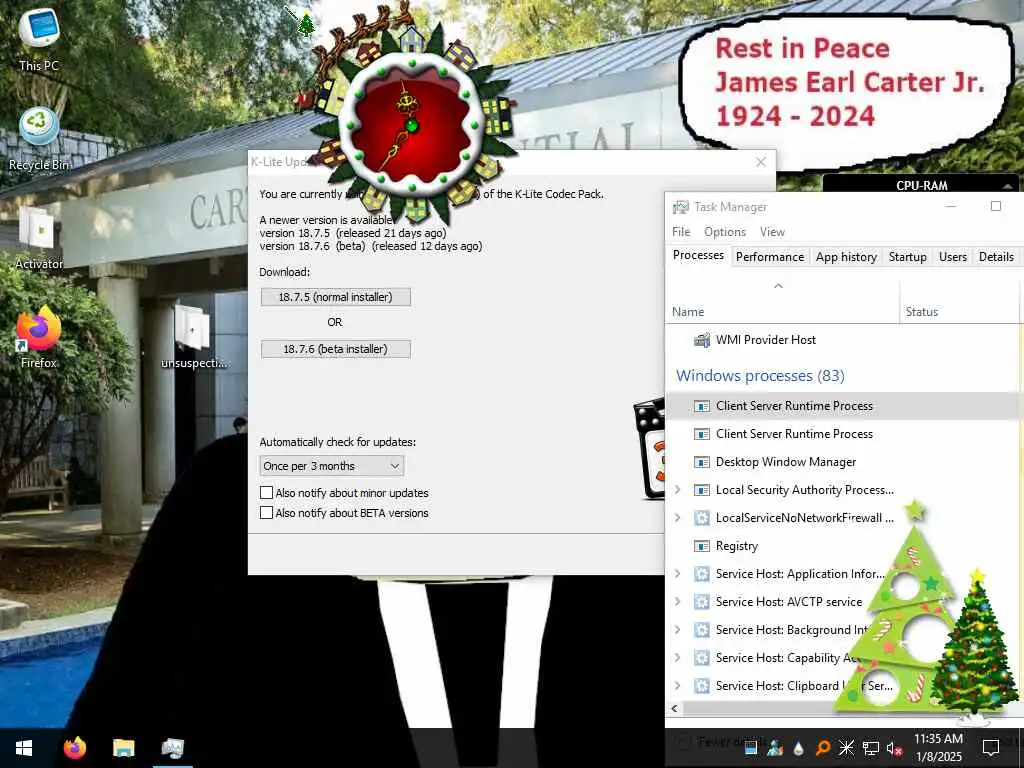Click Windows processes (83) group header

click(x=760, y=376)
